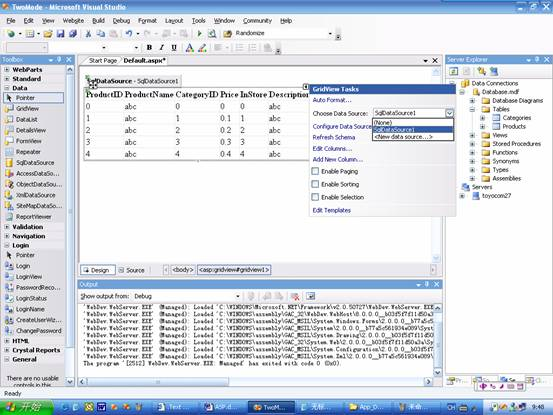553x415 pixels.
Task: Select ReportViewer control in Toolbox
Action: [x=34, y=217]
